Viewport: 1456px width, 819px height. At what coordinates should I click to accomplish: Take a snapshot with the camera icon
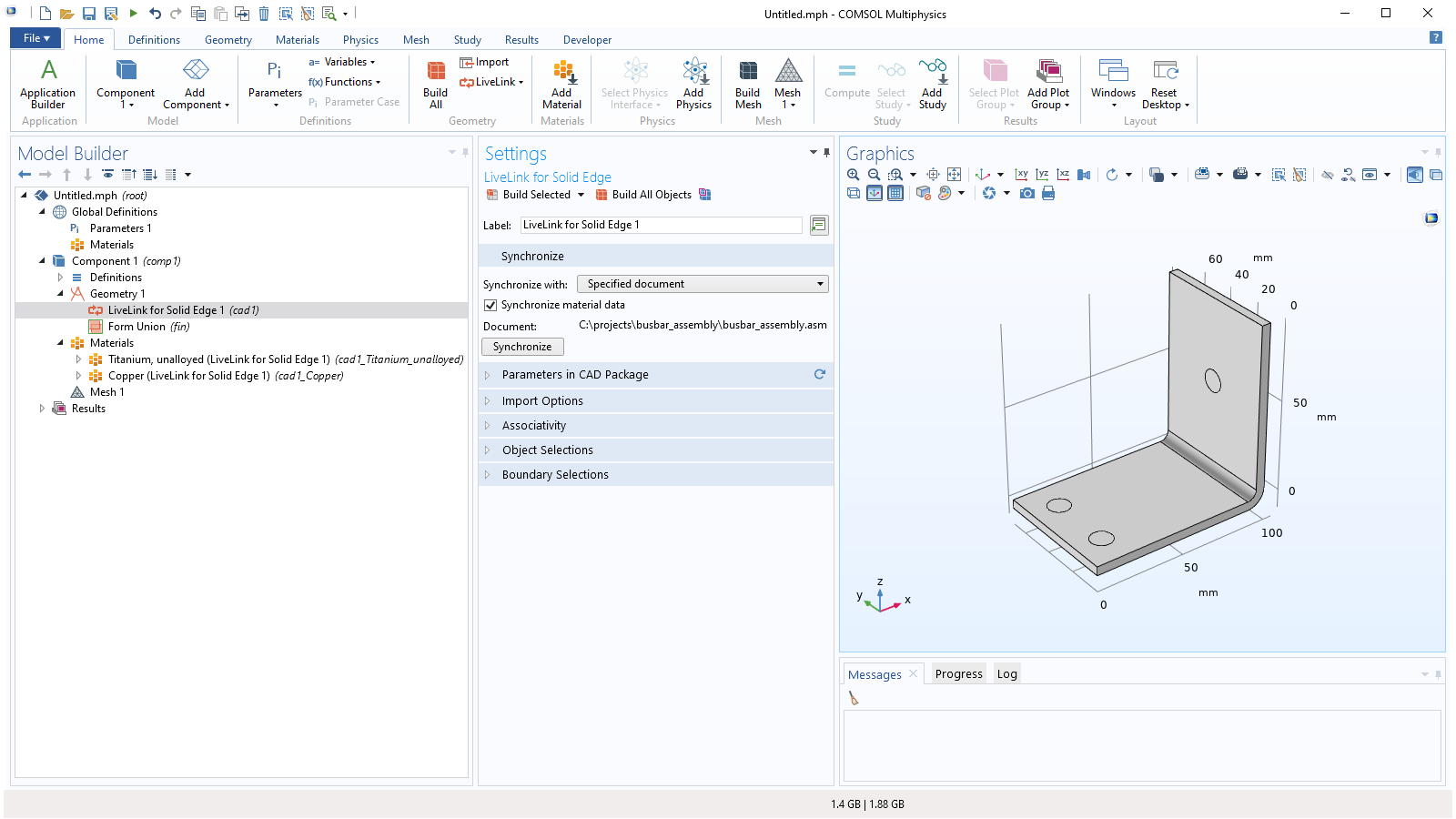[1027, 193]
